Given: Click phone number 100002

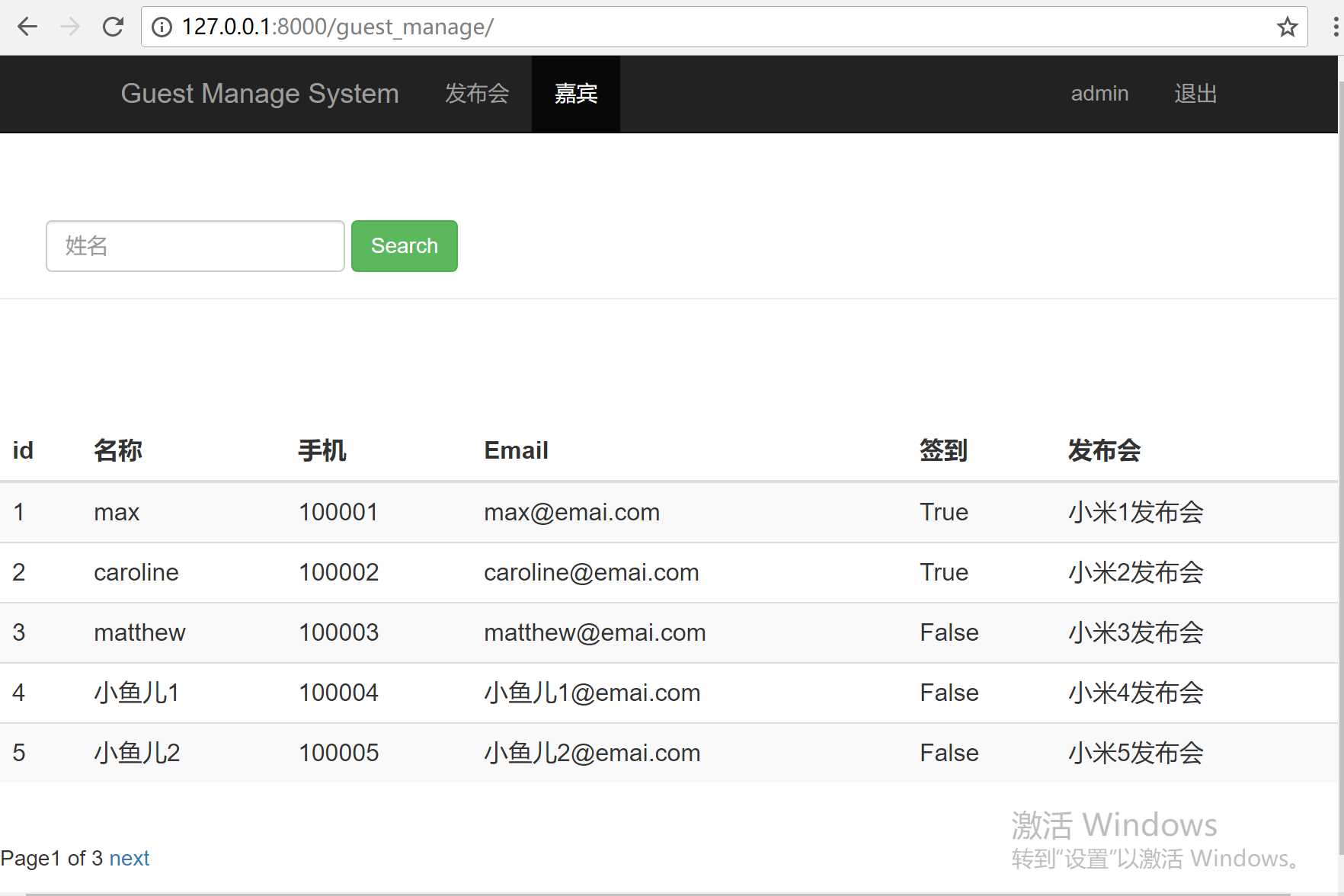Looking at the screenshot, I should [x=338, y=572].
